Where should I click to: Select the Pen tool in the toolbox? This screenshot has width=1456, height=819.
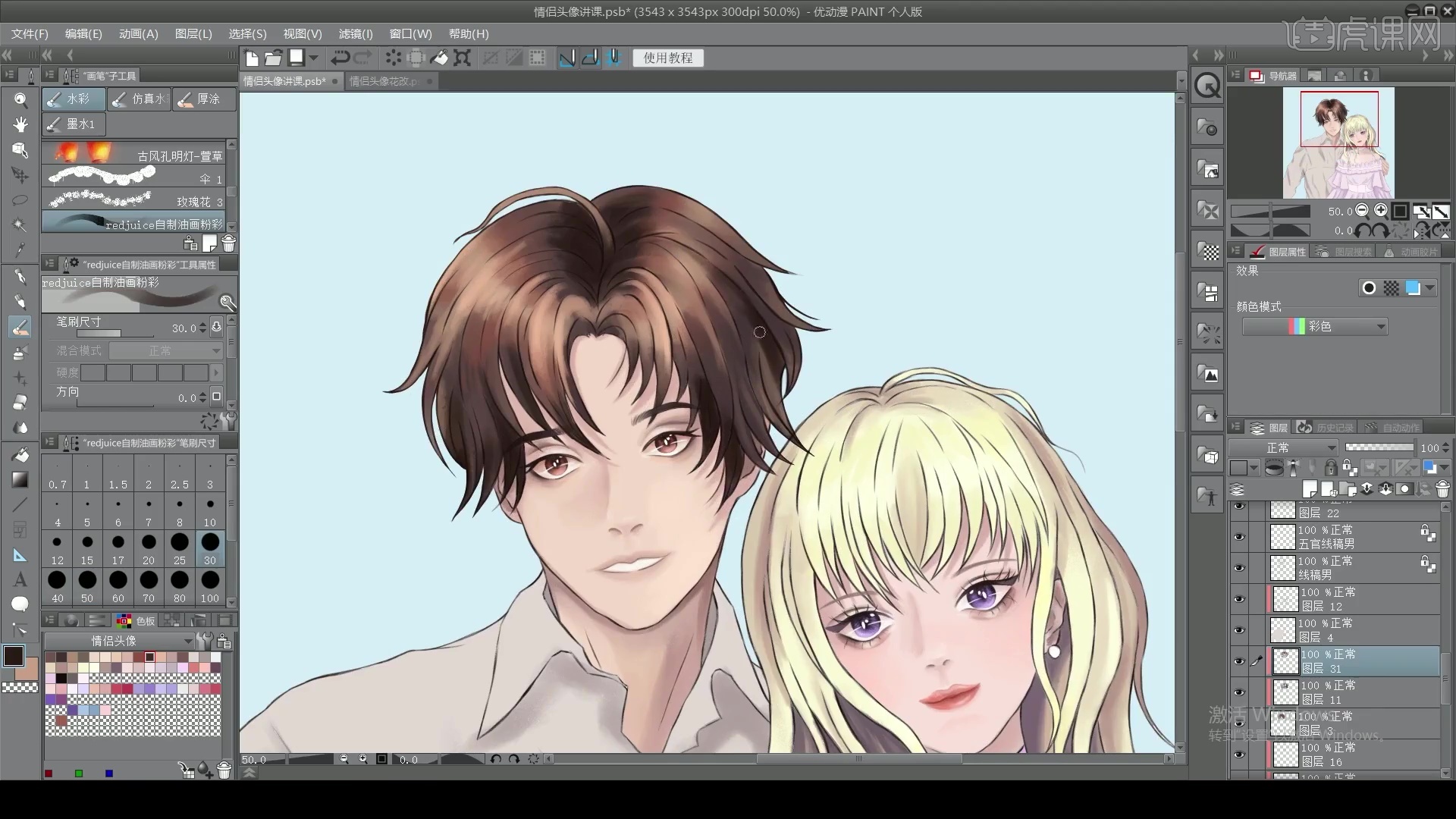(20, 277)
